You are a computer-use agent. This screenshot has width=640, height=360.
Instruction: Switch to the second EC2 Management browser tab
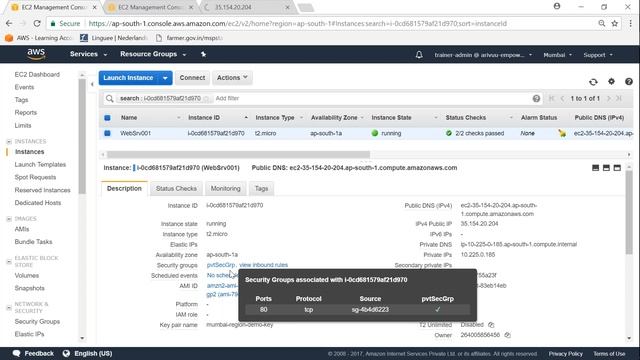click(x=150, y=7)
